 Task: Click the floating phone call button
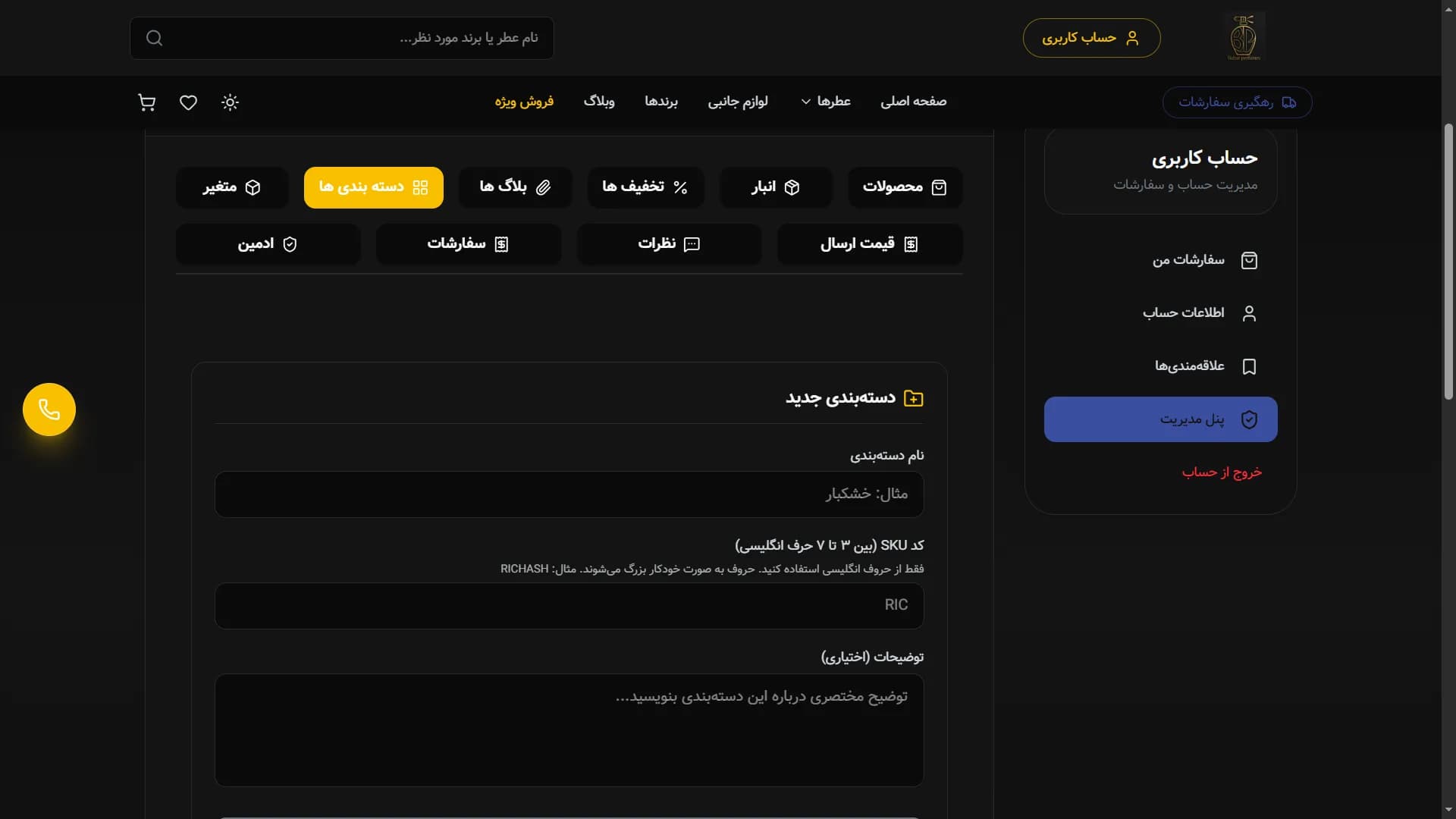click(x=49, y=409)
